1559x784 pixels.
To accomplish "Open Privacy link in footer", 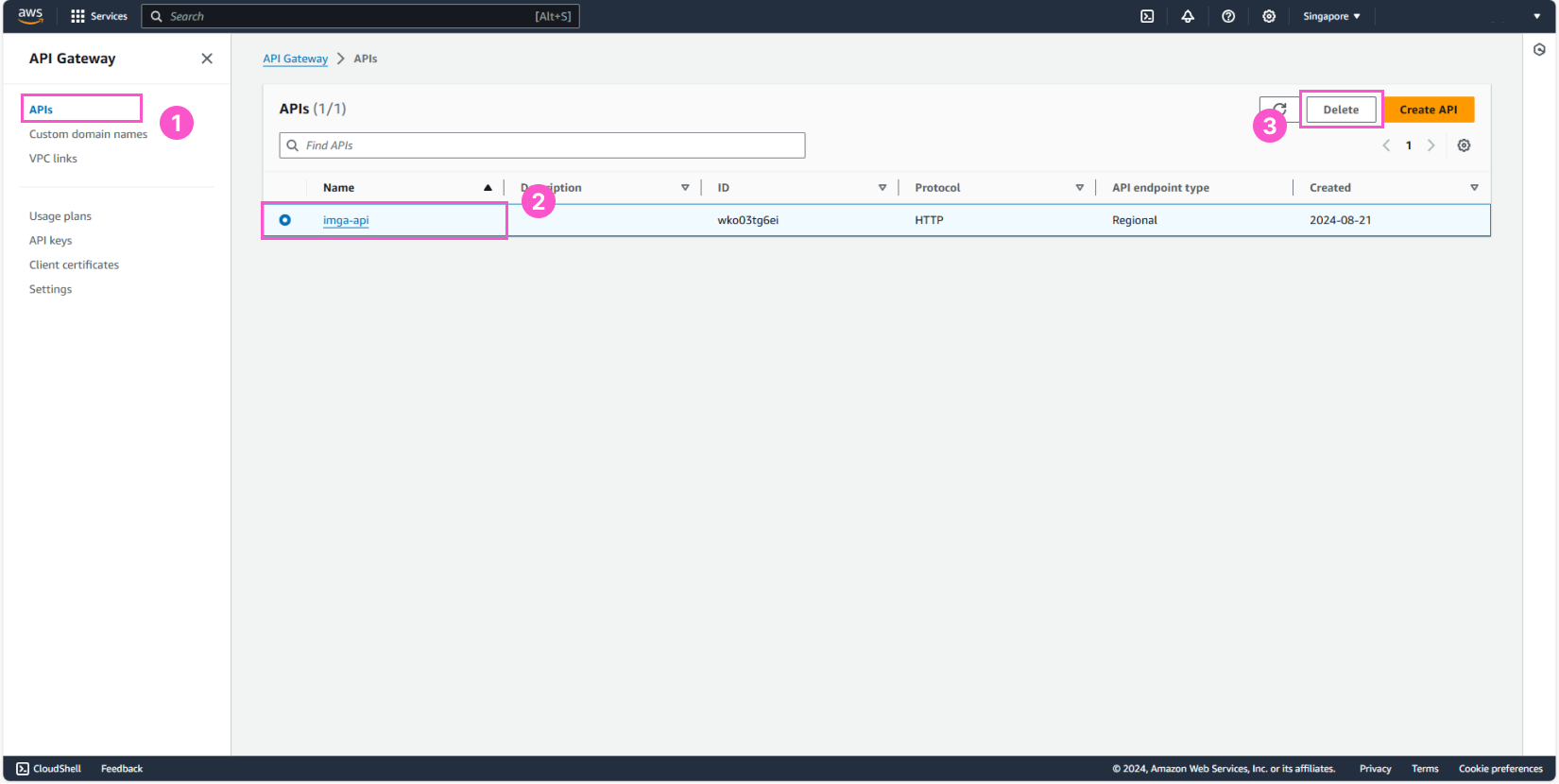I will coord(1375,769).
